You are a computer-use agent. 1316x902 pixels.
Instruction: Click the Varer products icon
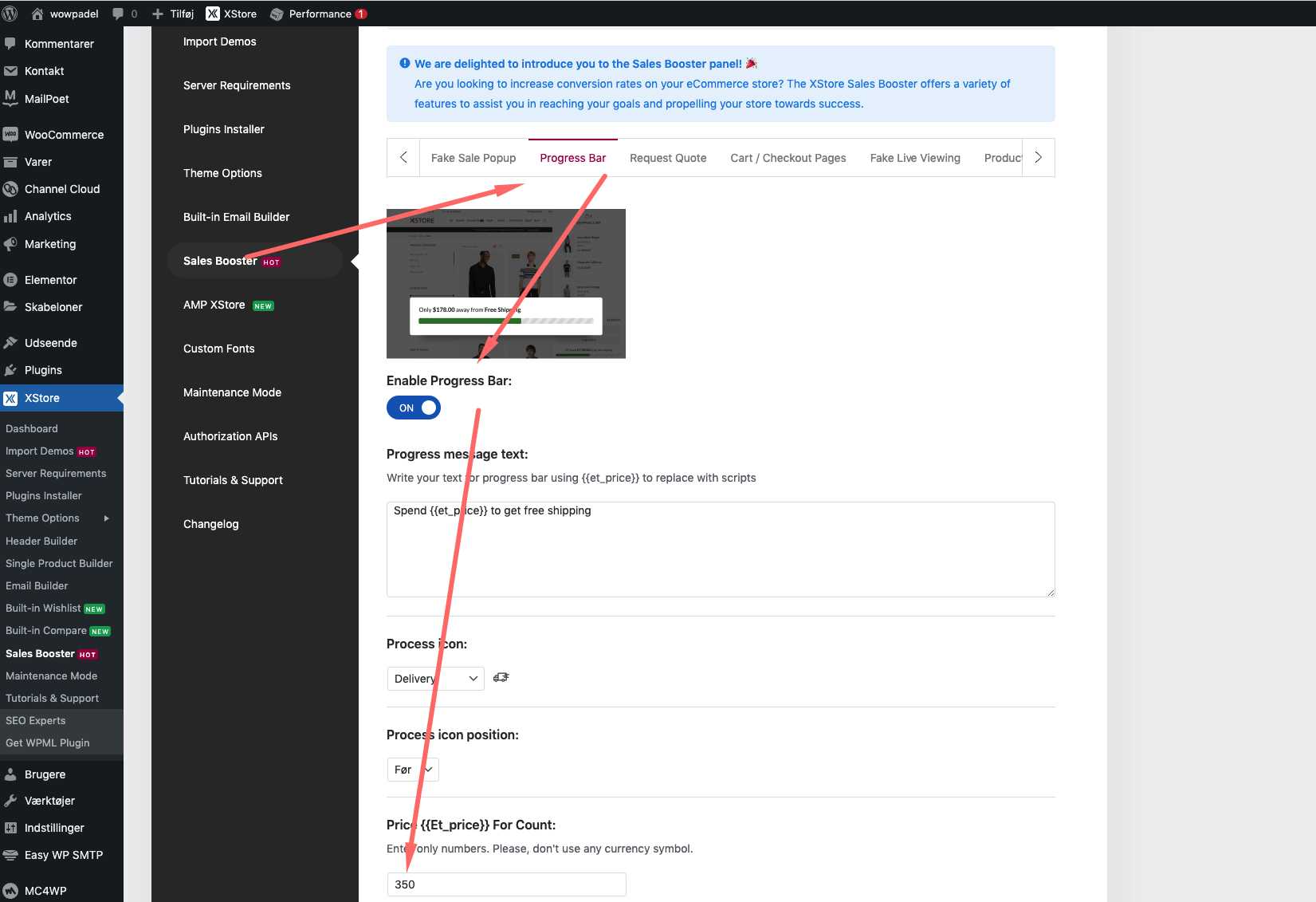(10, 162)
